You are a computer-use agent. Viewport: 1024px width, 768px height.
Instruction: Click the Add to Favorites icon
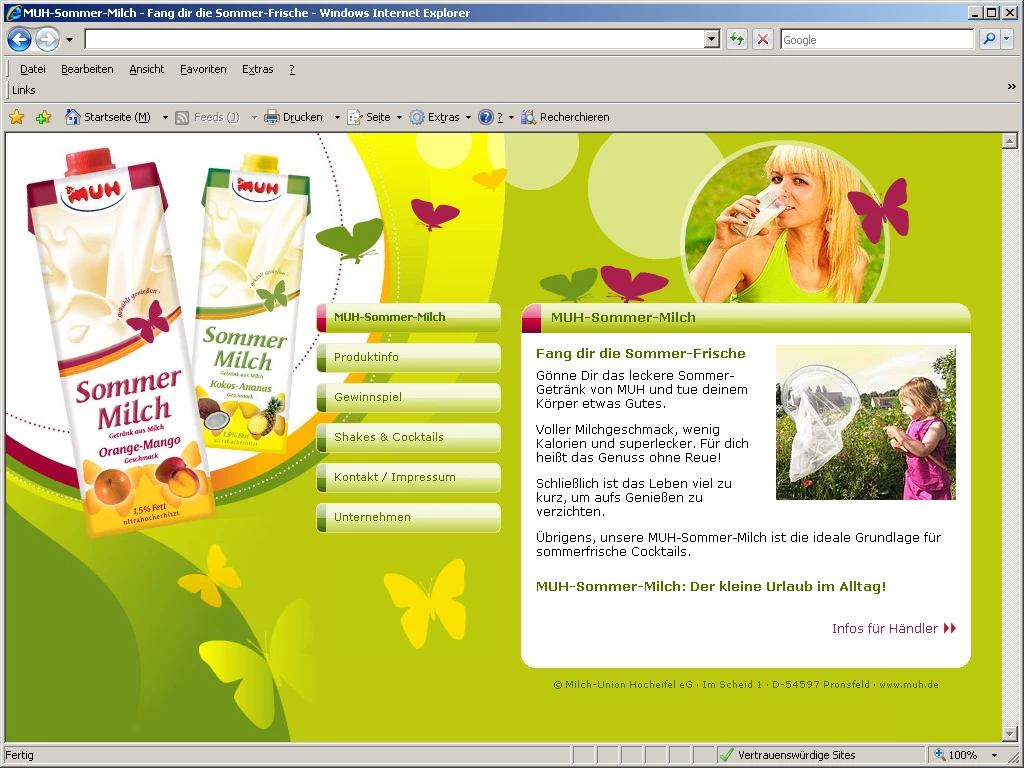coord(43,117)
